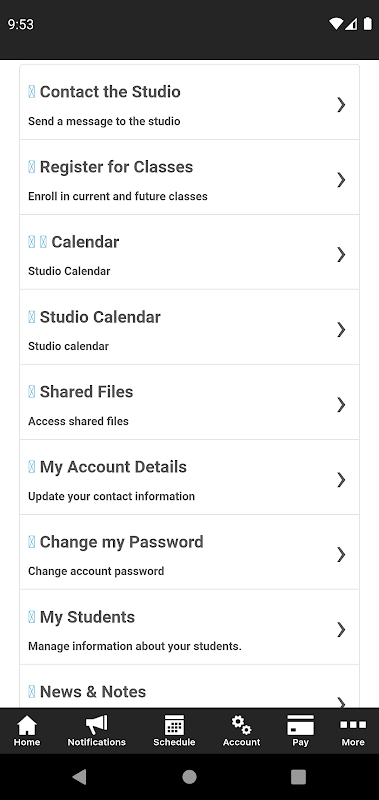Expand Shared Files chevron arrow
Screen dimensions: 379x800
click(x=341, y=405)
